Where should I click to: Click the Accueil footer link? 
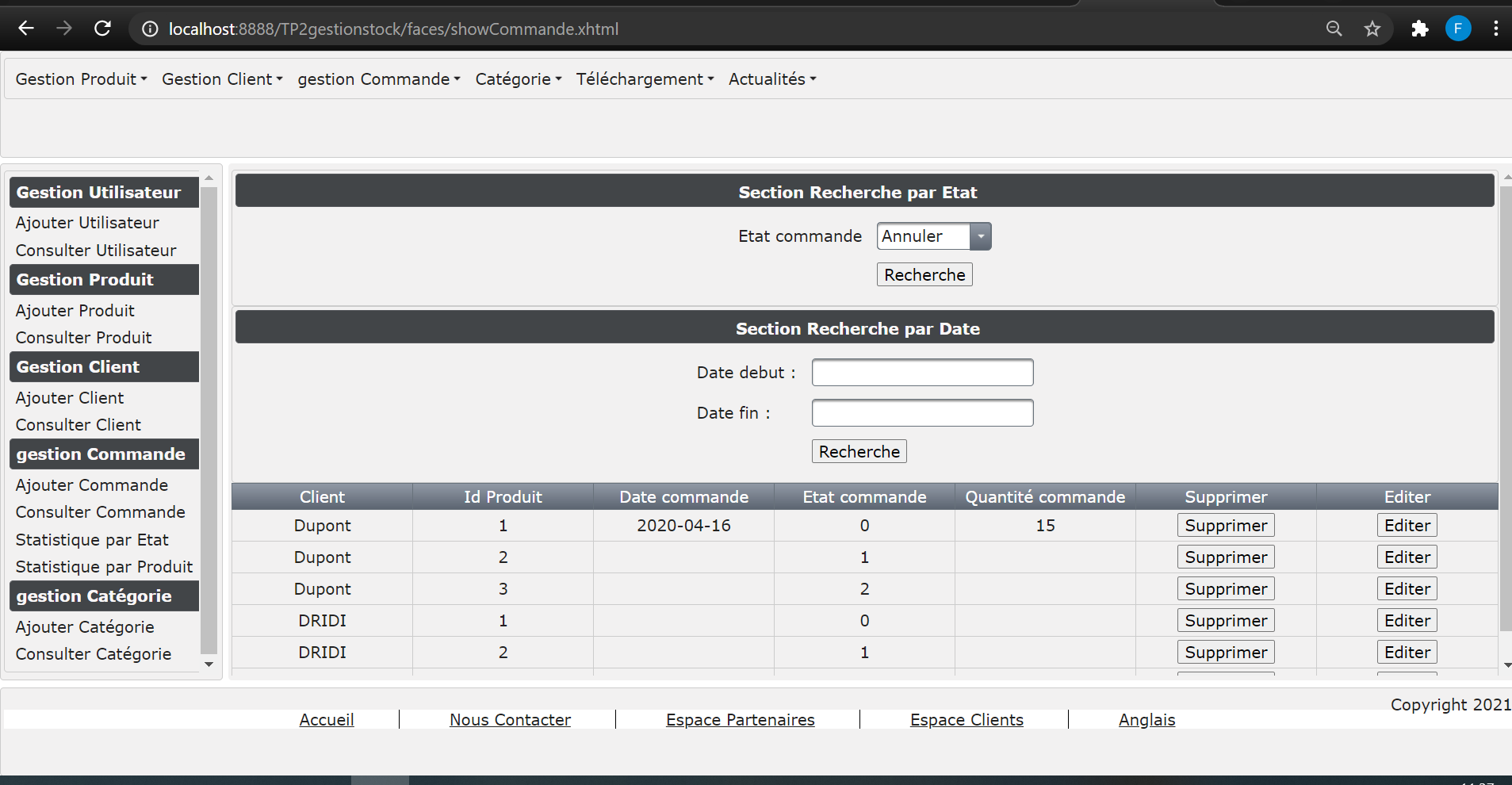[327, 720]
